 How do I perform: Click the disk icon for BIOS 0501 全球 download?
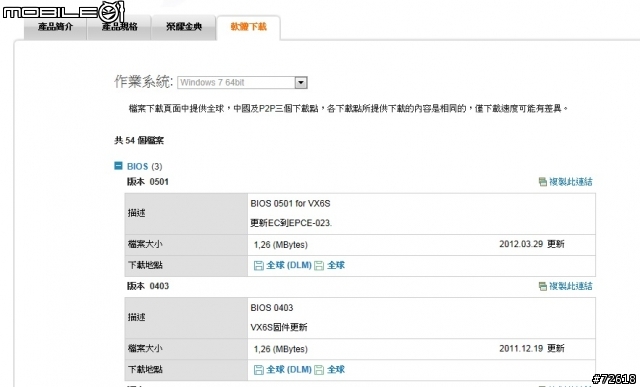pyautogui.click(x=319, y=266)
